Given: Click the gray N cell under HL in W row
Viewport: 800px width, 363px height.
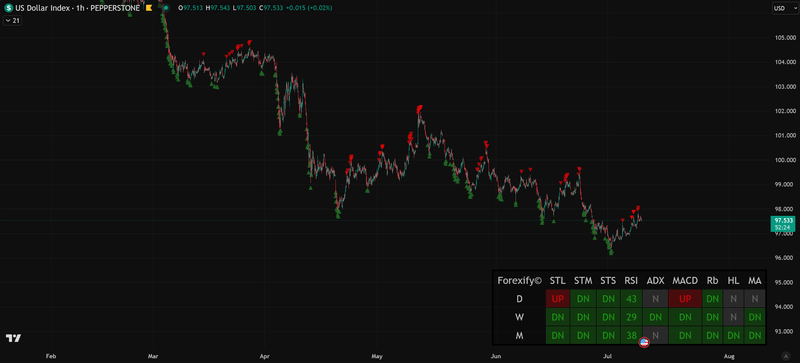Looking at the screenshot, I should point(733,317).
